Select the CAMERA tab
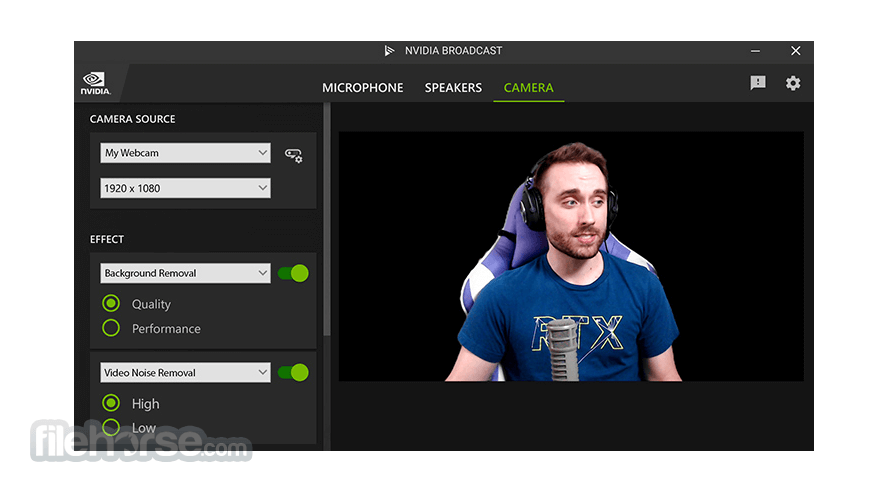 [528, 88]
